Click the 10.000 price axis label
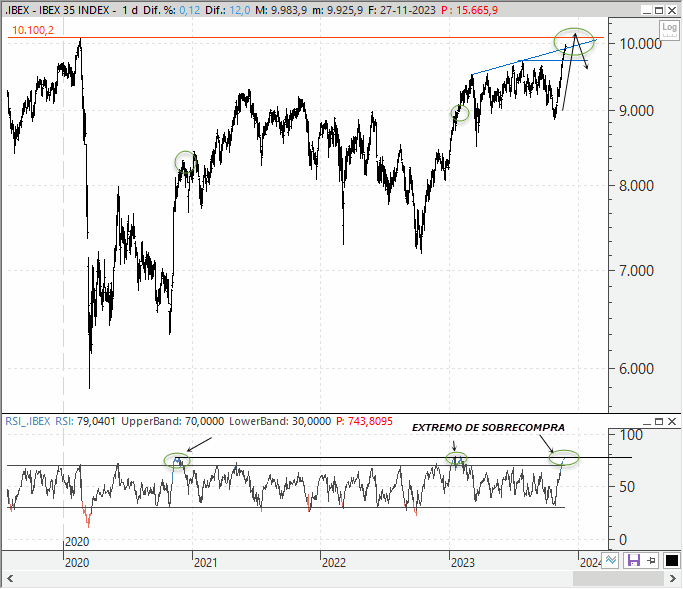 [640, 44]
